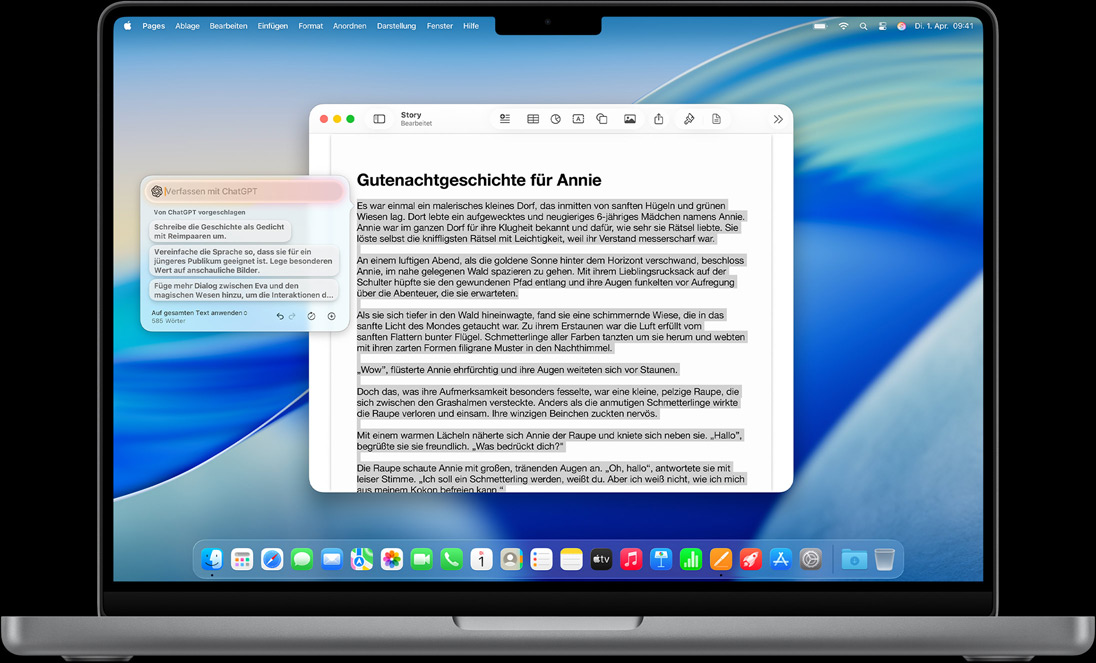Click the redo arrow in the ChatGPT panel
The width and height of the screenshot is (1096, 663).
(x=291, y=316)
